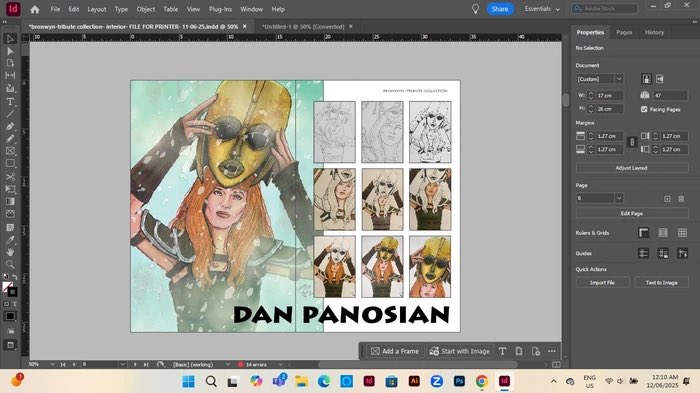The image size is (700, 393).
Task: Click the preflight red error indicator
Action: pyautogui.click(x=241, y=364)
